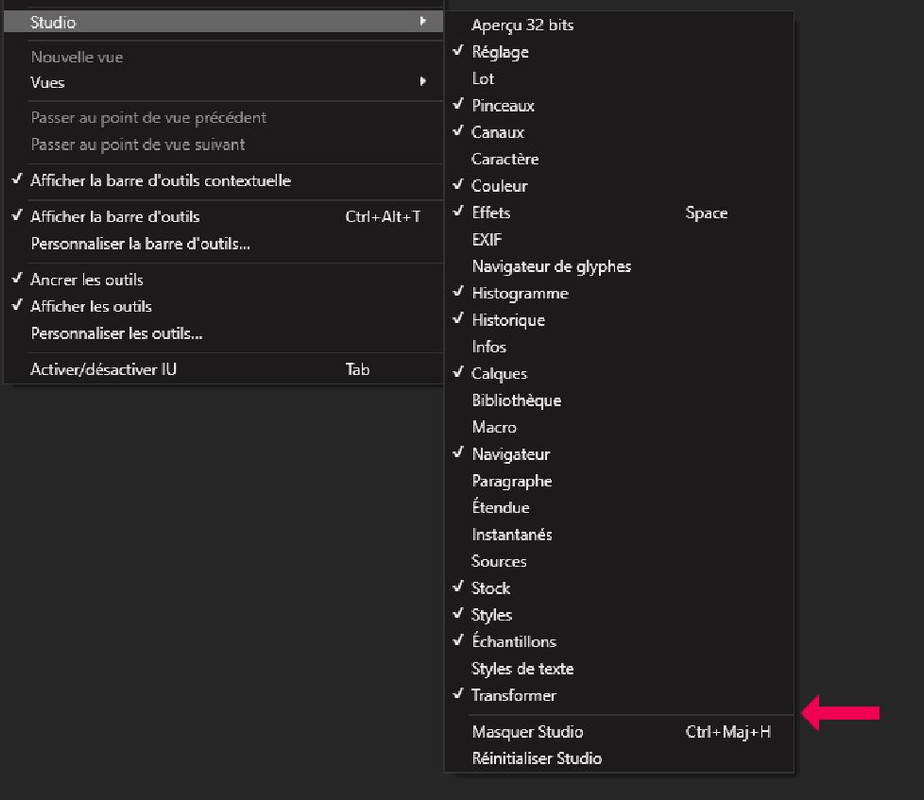Image resolution: width=924 pixels, height=800 pixels.
Task: Show the Styles de texte panel
Action: 619,669
